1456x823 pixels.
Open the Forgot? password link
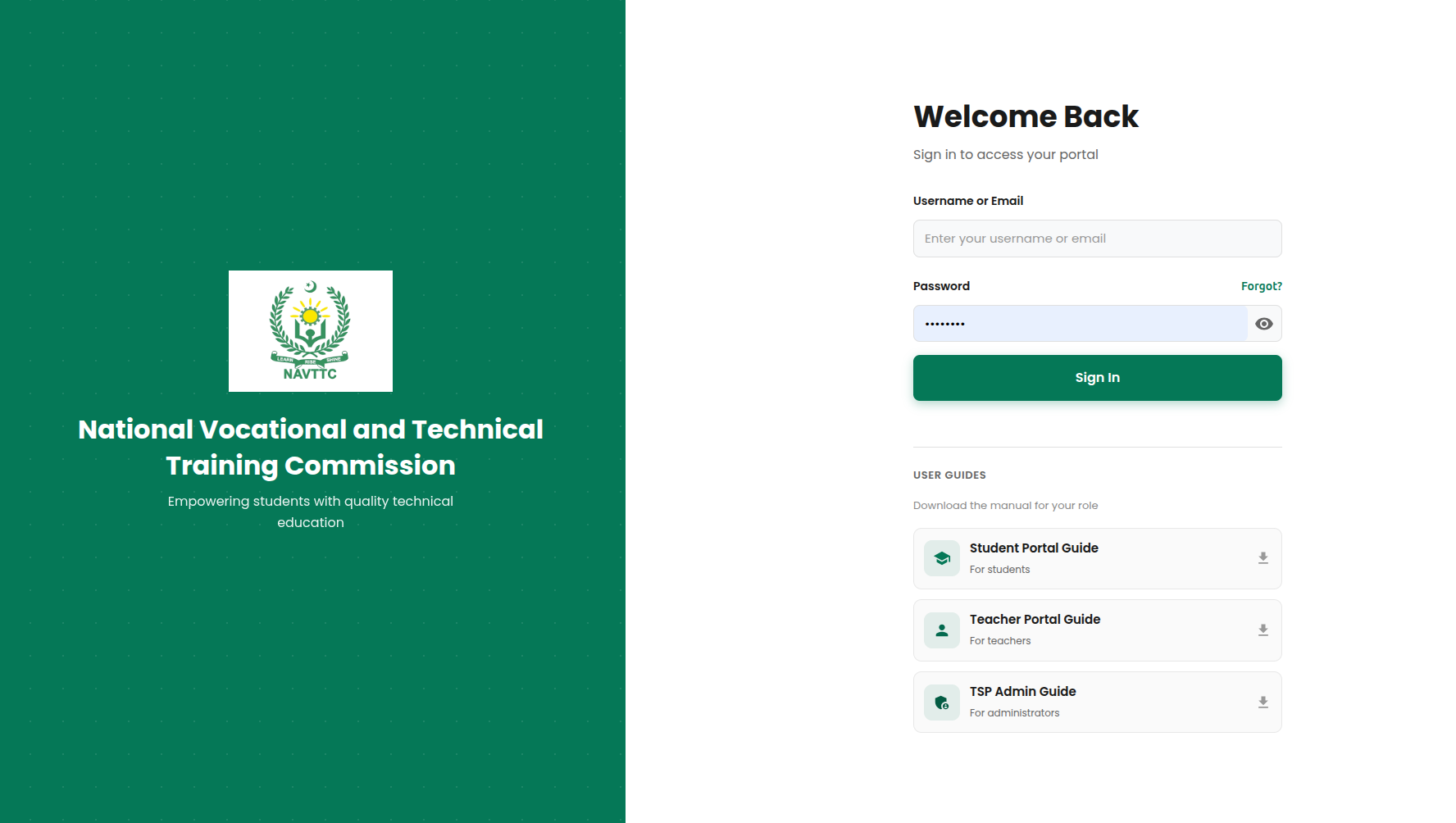[1262, 286]
